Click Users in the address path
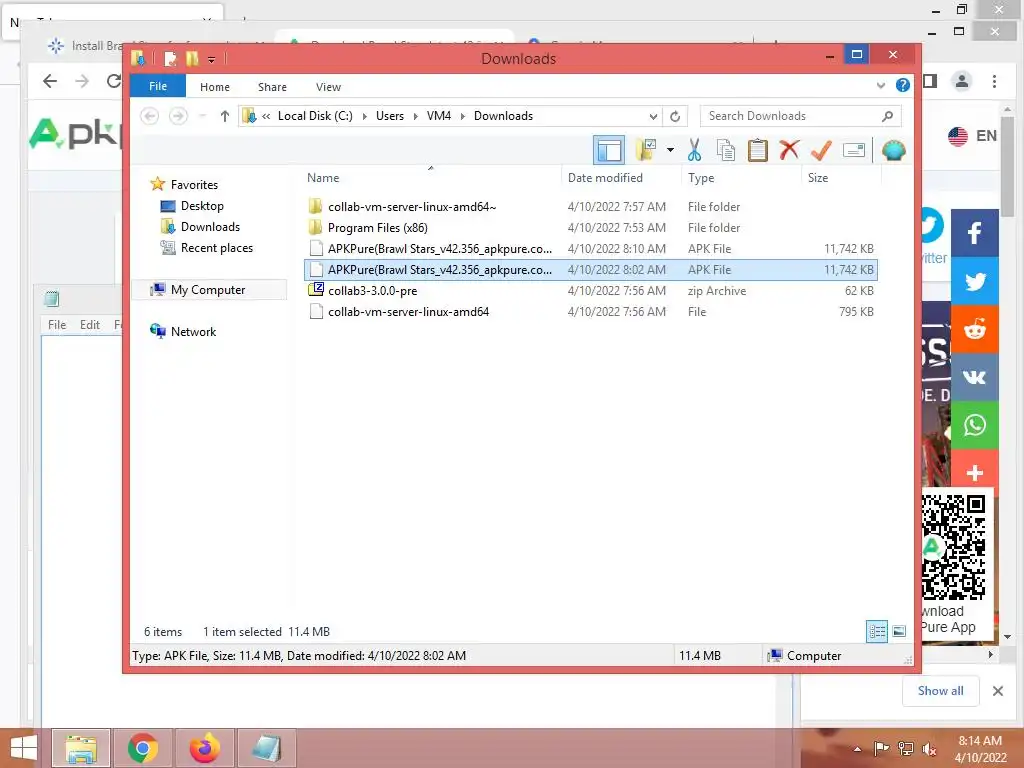 390,116
